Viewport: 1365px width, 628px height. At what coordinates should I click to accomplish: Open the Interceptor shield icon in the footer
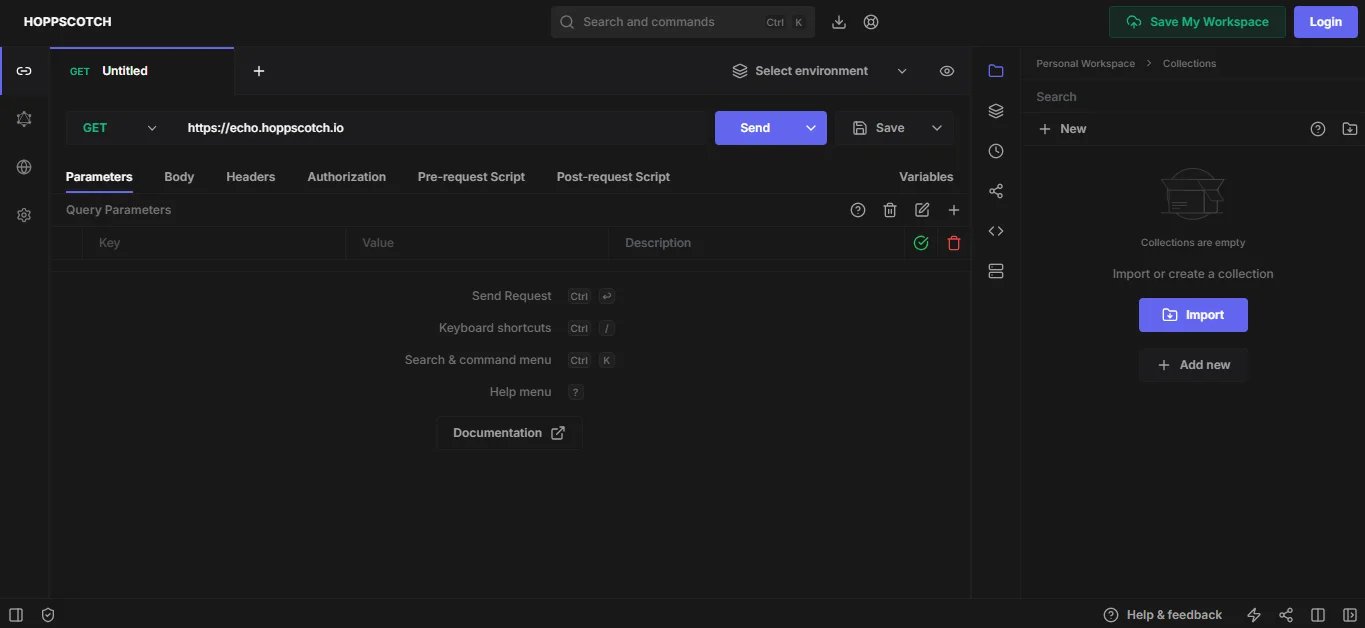click(x=48, y=615)
